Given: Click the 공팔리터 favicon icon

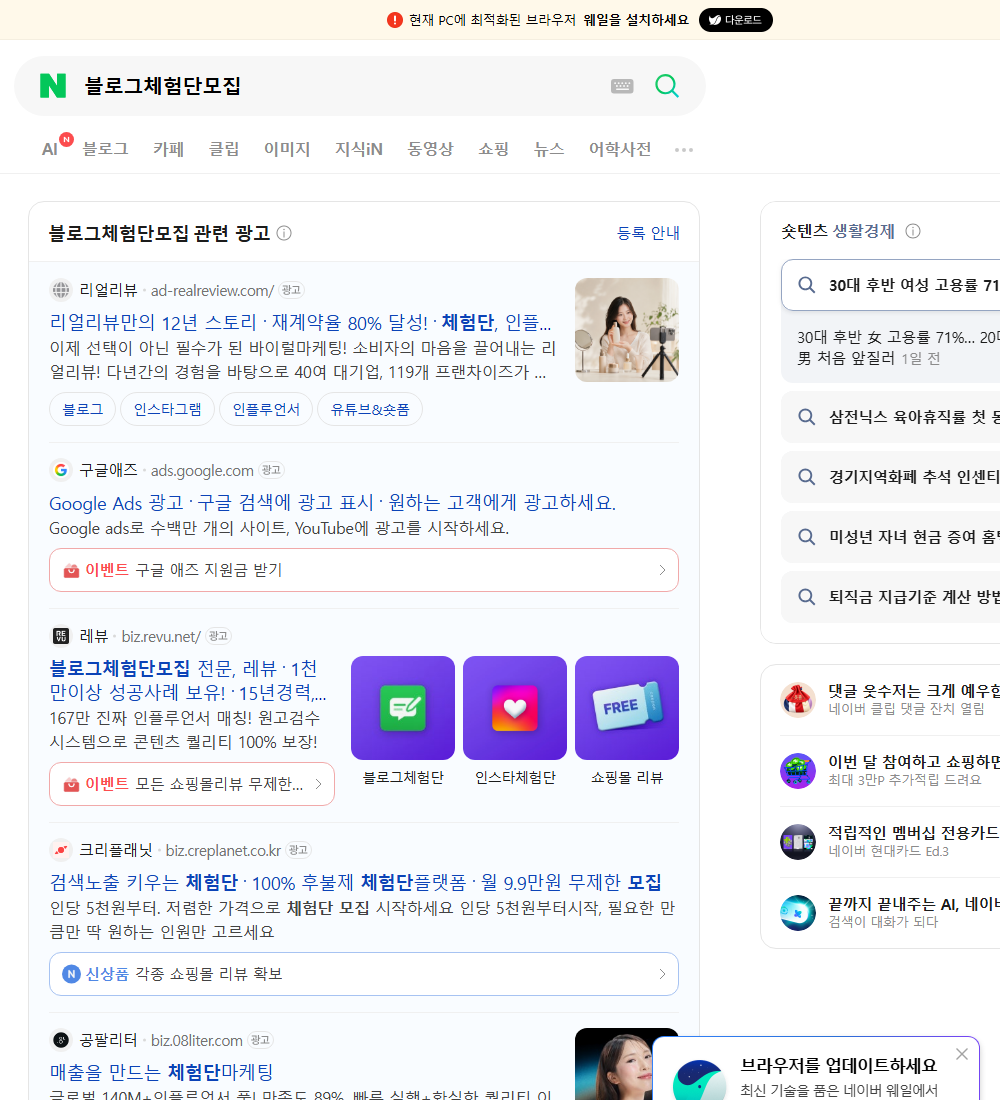Looking at the screenshot, I should coord(61,1040).
